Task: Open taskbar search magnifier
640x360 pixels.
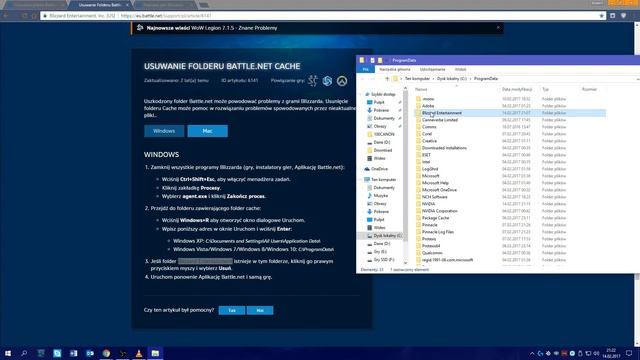Action: pyautogui.click(x=24, y=353)
